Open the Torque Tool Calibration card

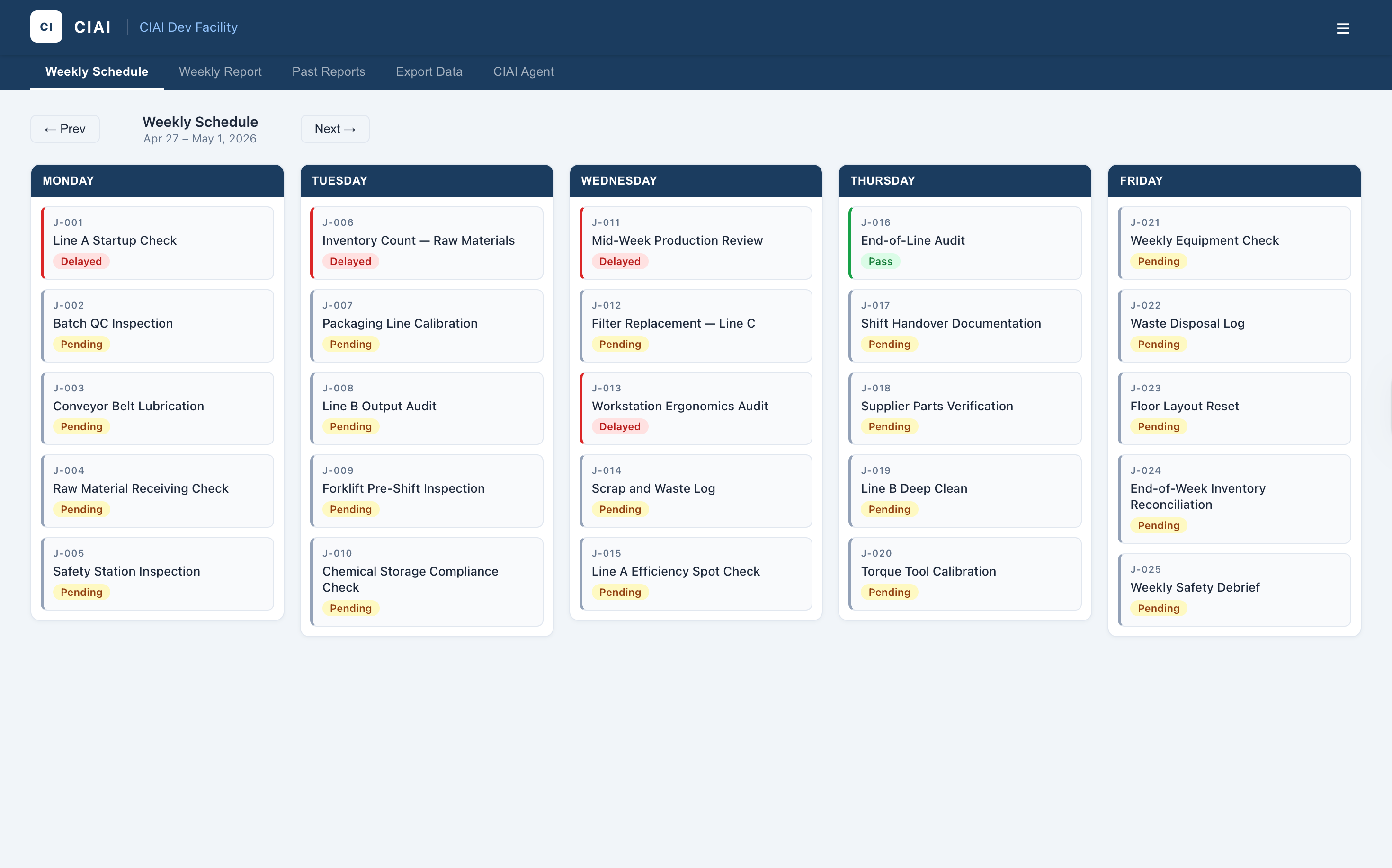(x=965, y=574)
